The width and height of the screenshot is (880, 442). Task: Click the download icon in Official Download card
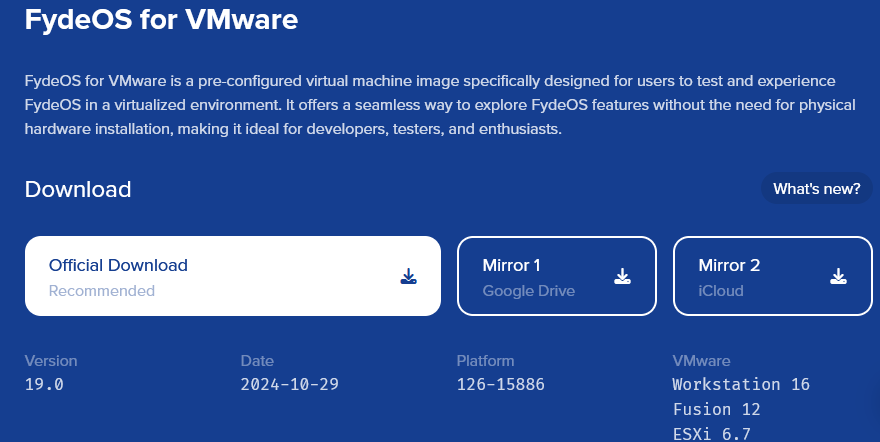409,276
